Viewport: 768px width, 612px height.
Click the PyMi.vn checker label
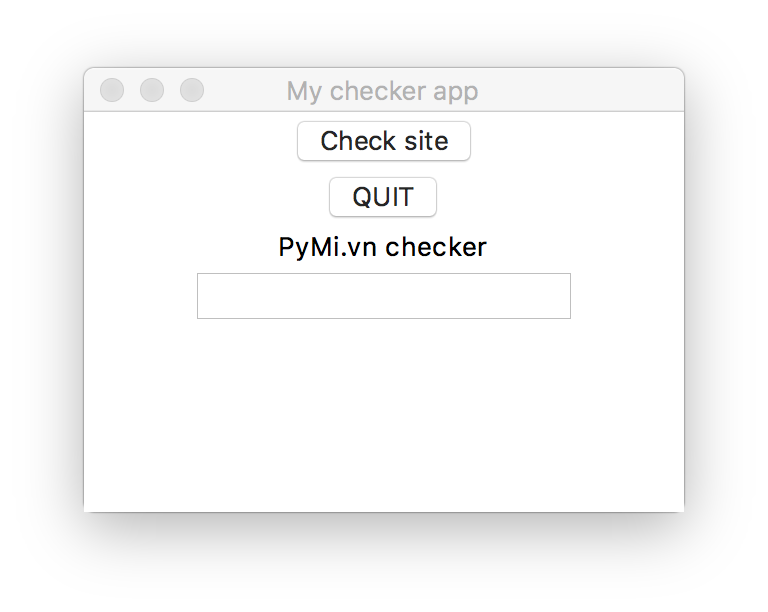(383, 247)
